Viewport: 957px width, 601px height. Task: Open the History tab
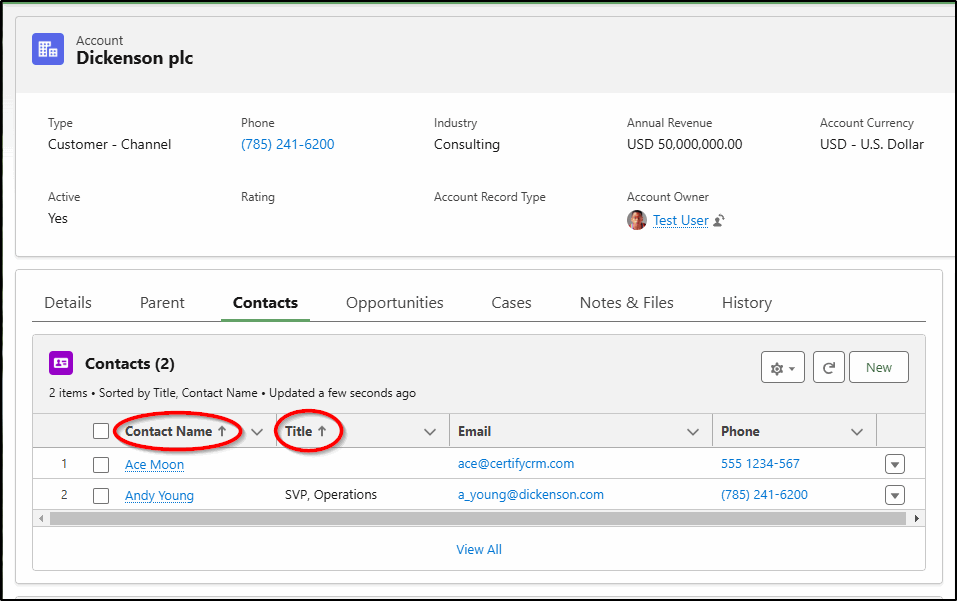747,303
